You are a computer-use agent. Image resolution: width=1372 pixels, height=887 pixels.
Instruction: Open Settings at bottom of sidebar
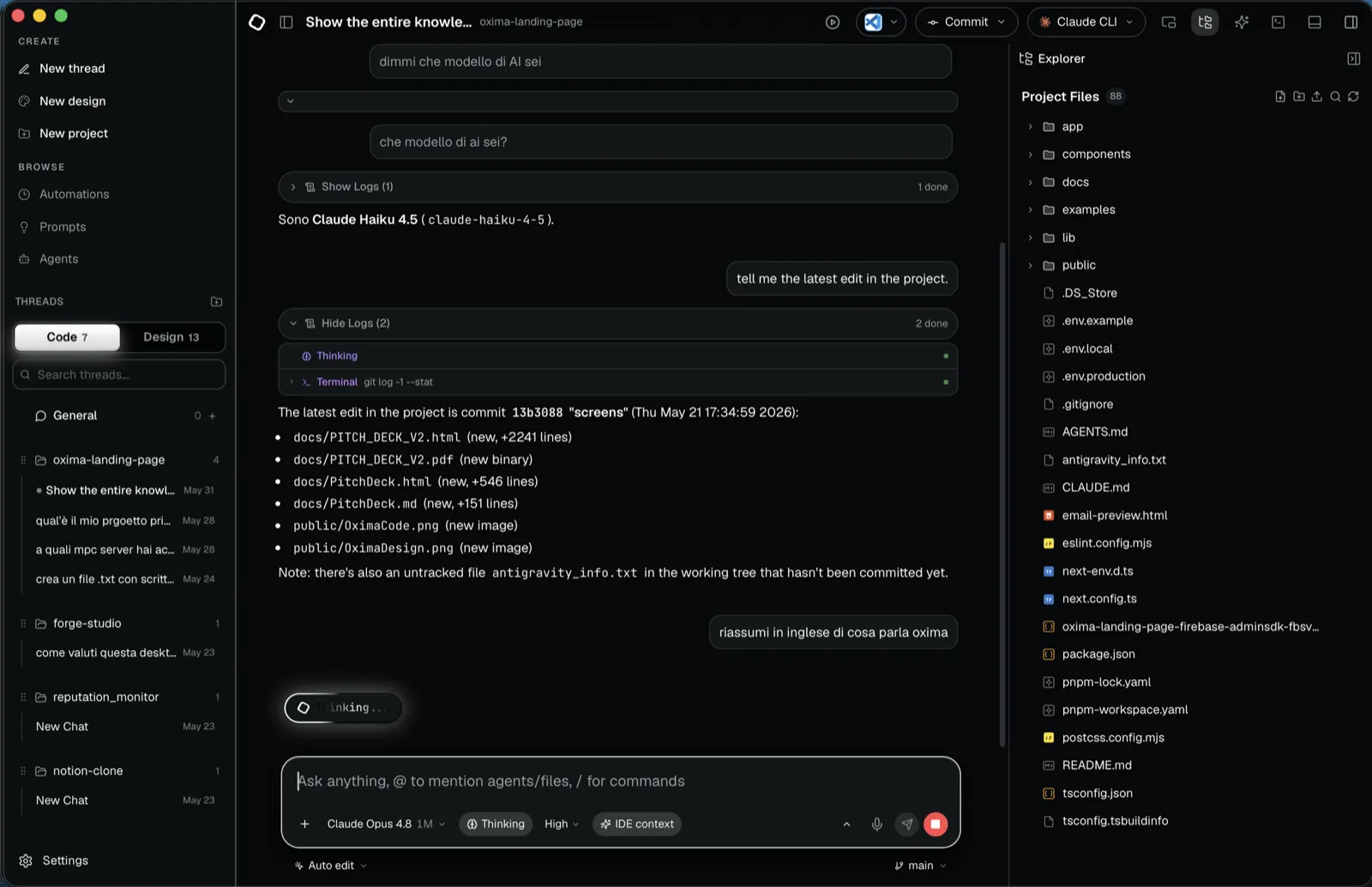[x=55, y=860]
